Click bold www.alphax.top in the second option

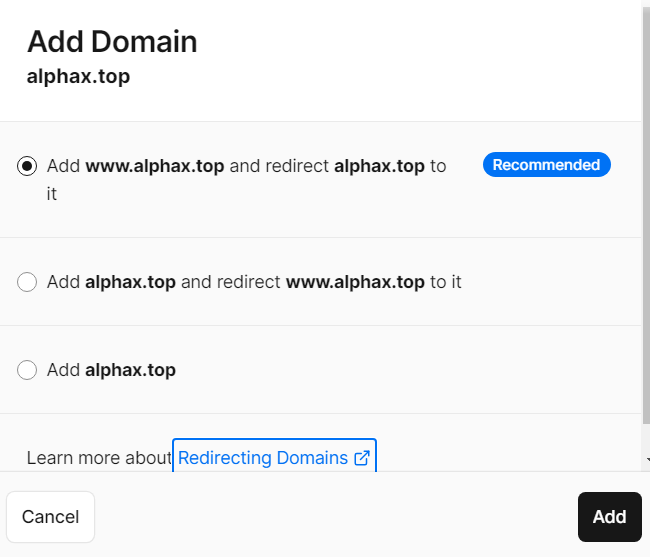355,282
